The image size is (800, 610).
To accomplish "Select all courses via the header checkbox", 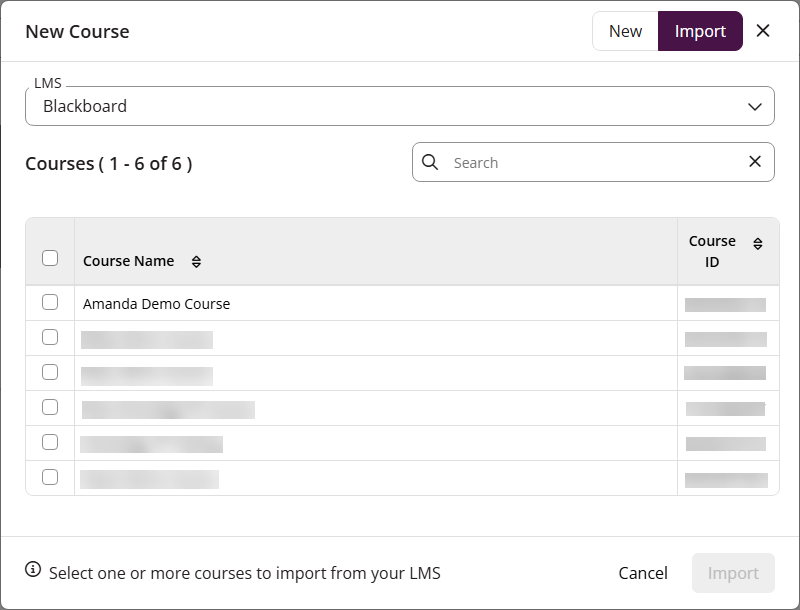I will (49, 257).
